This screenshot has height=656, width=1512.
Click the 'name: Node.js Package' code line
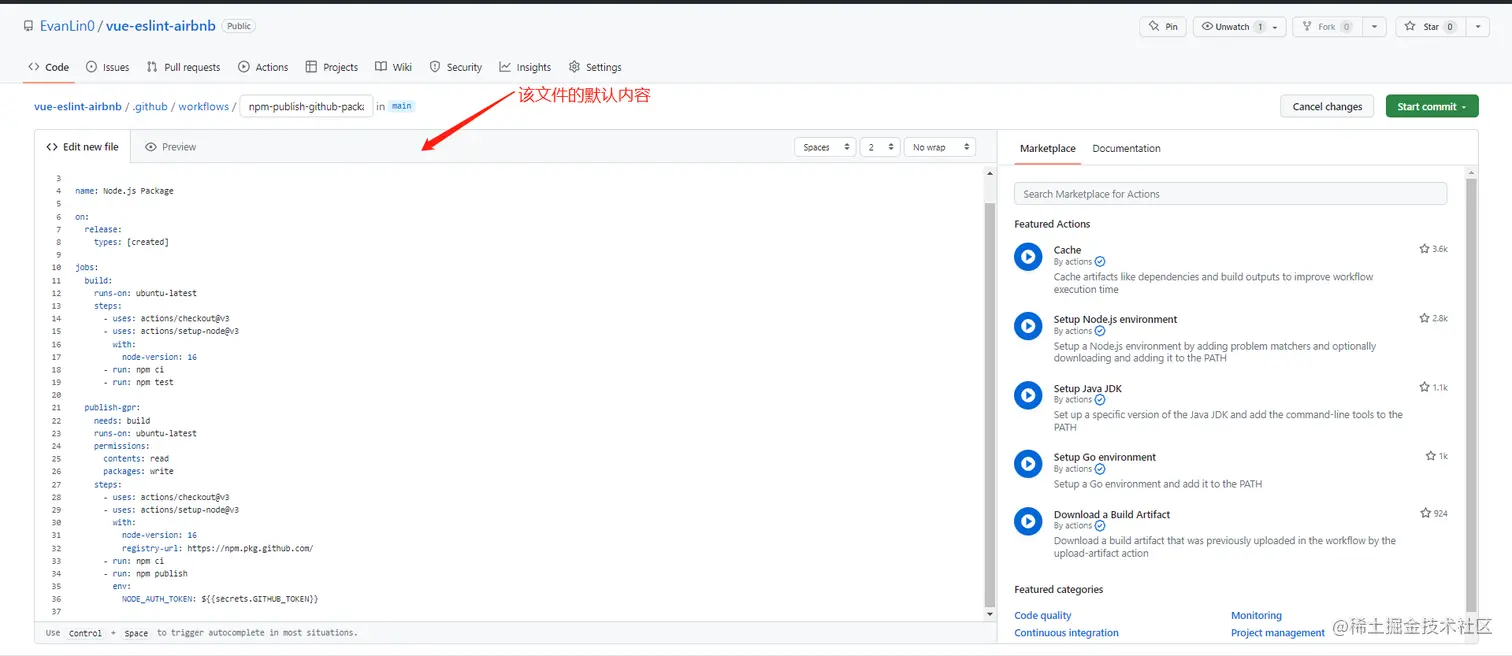tap(124, 190)
